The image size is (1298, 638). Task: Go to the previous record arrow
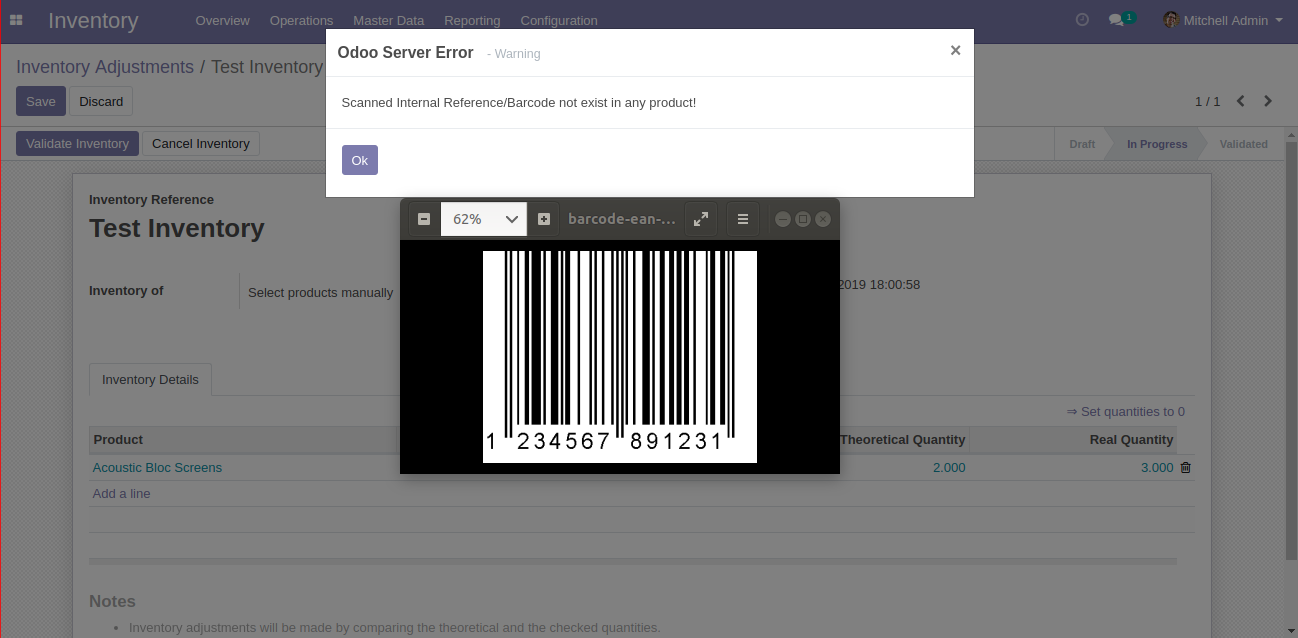click(x=1241, y=101)
